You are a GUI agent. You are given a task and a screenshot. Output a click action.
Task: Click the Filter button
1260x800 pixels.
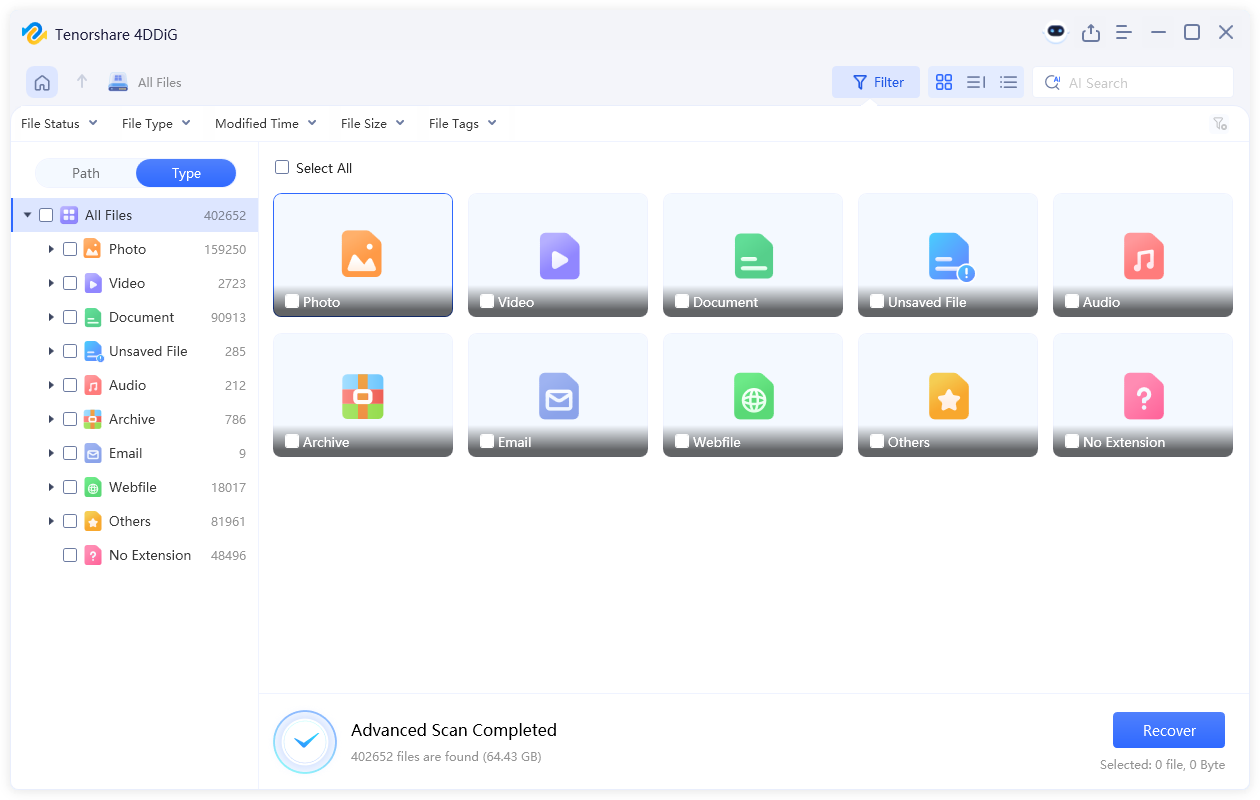click(876, 82)
